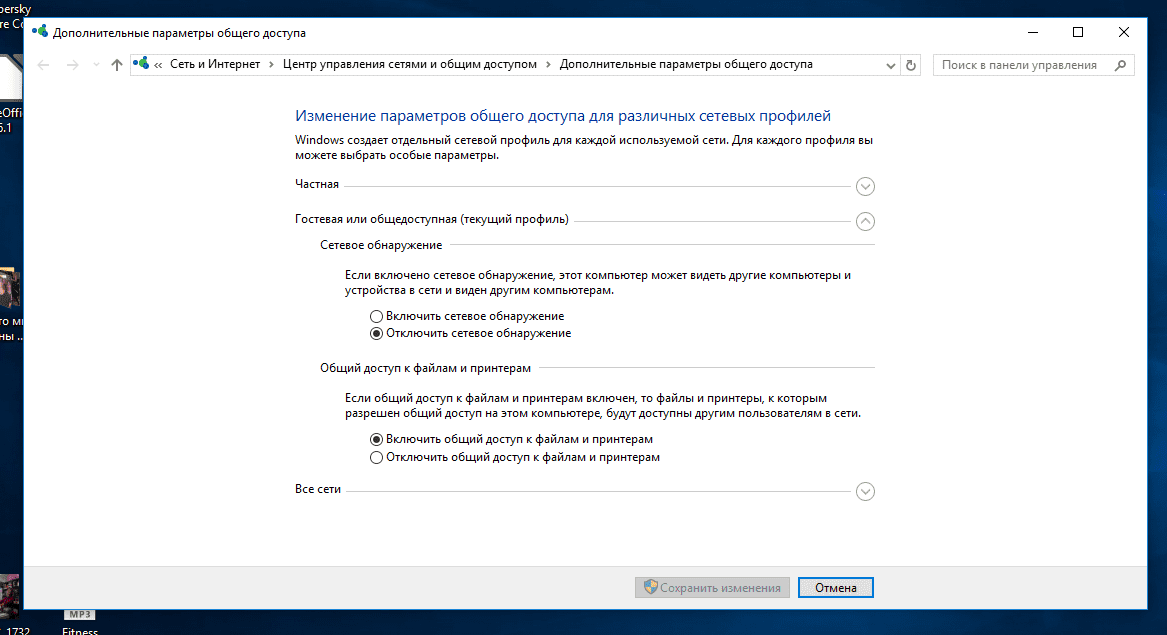1167x635 pixels.
Task: Expand the "Частная" profile section
Action: tap(865, 186)
